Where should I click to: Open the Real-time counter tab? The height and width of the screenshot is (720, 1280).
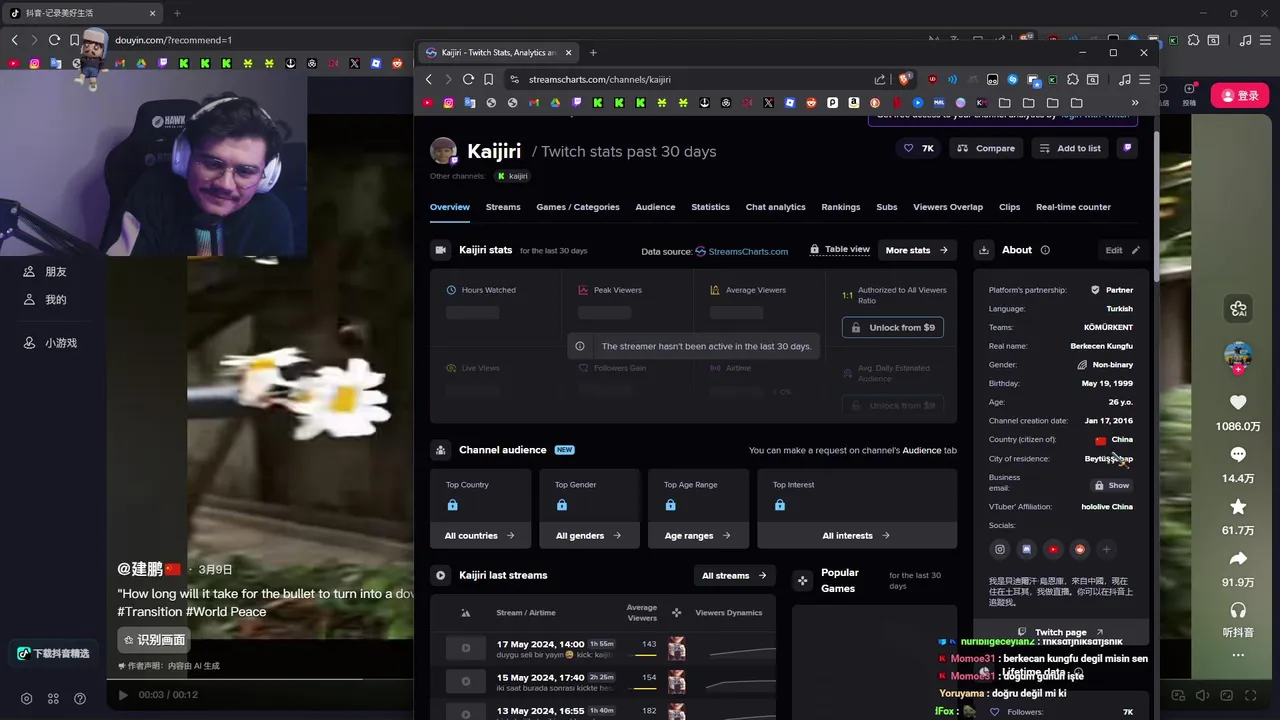coord(1073,207)
